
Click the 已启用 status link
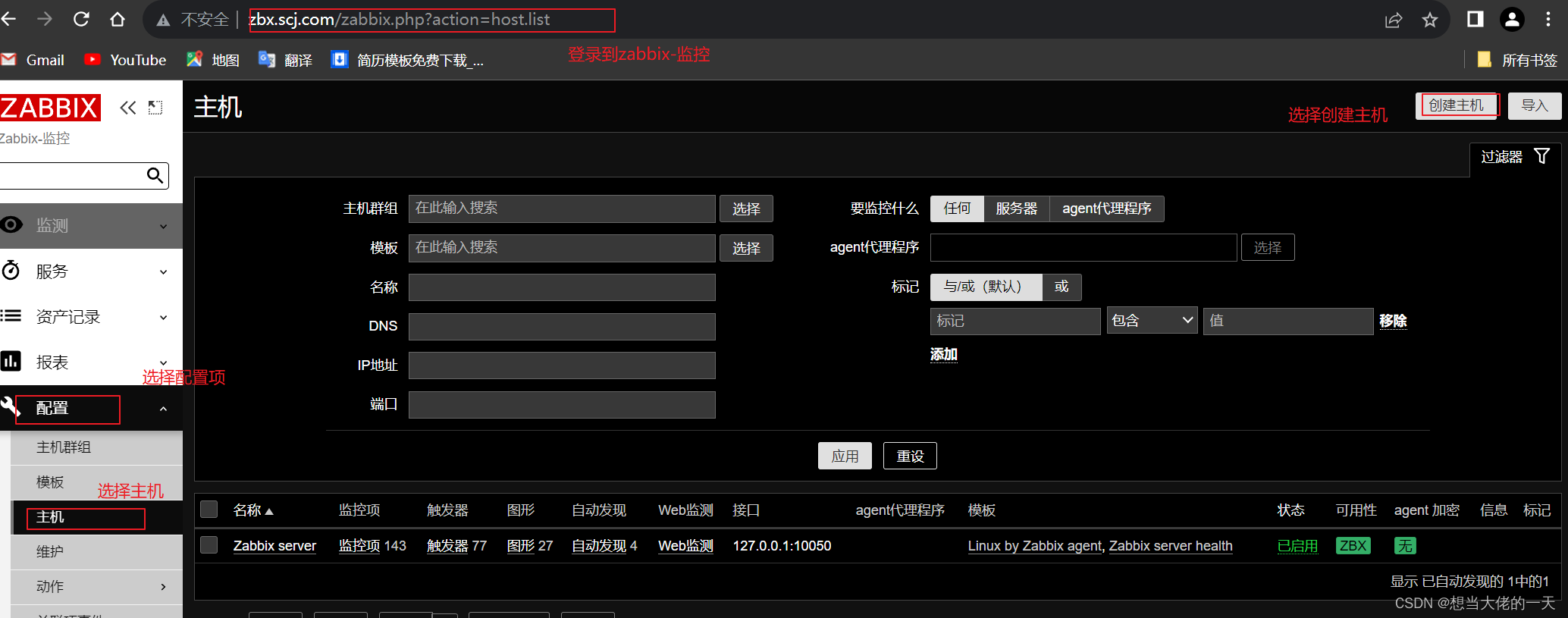(x=1297, y=546)
